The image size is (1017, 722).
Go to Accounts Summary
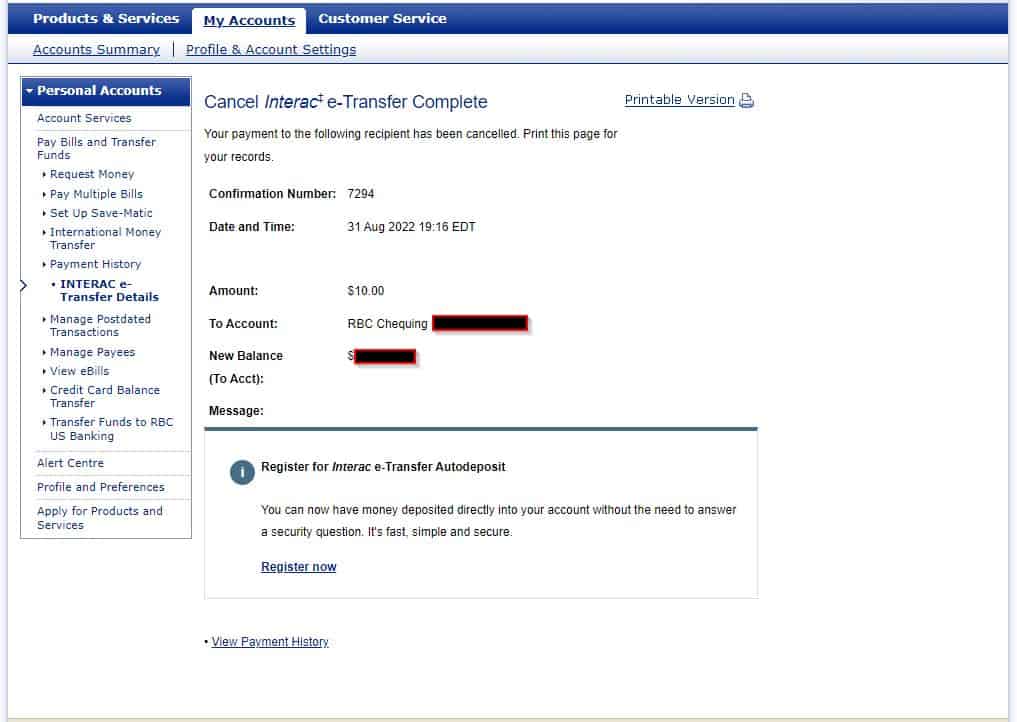pyautogui.click(x=96, y=50)
